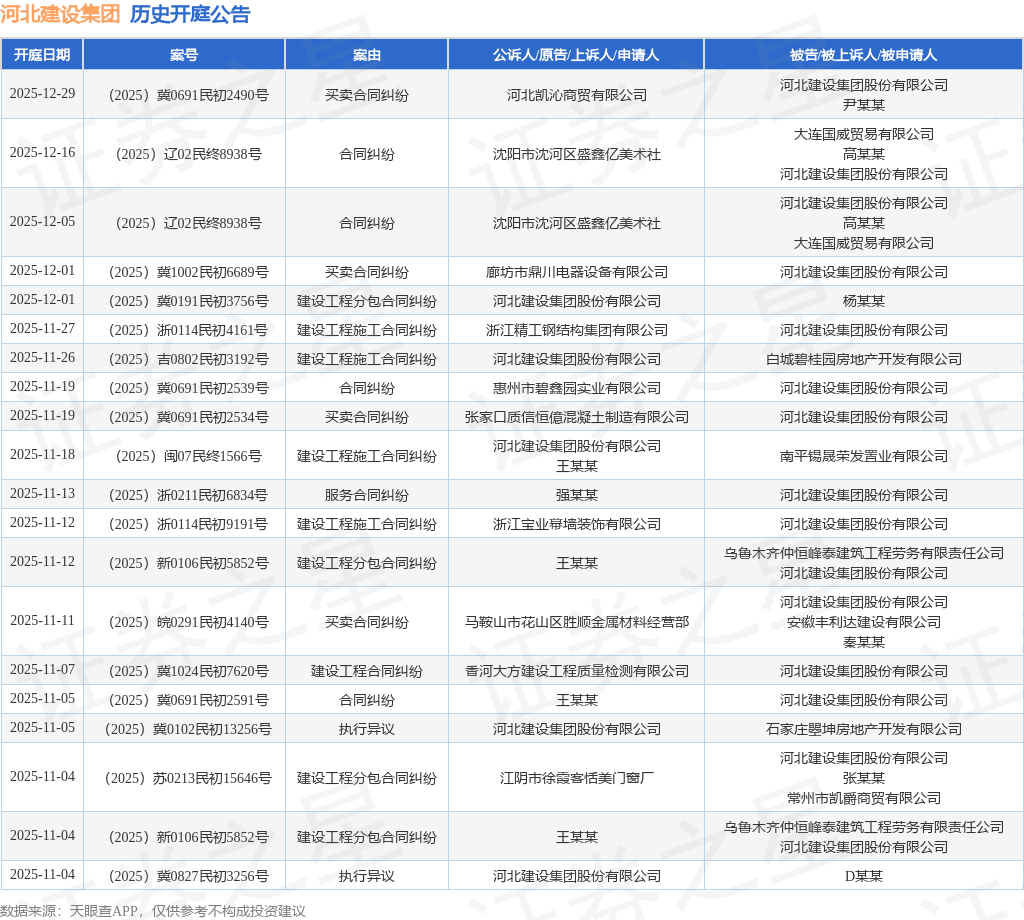Click defendant 张某某
This screenshot has height=920, width=1024.
tap(863, 778)
